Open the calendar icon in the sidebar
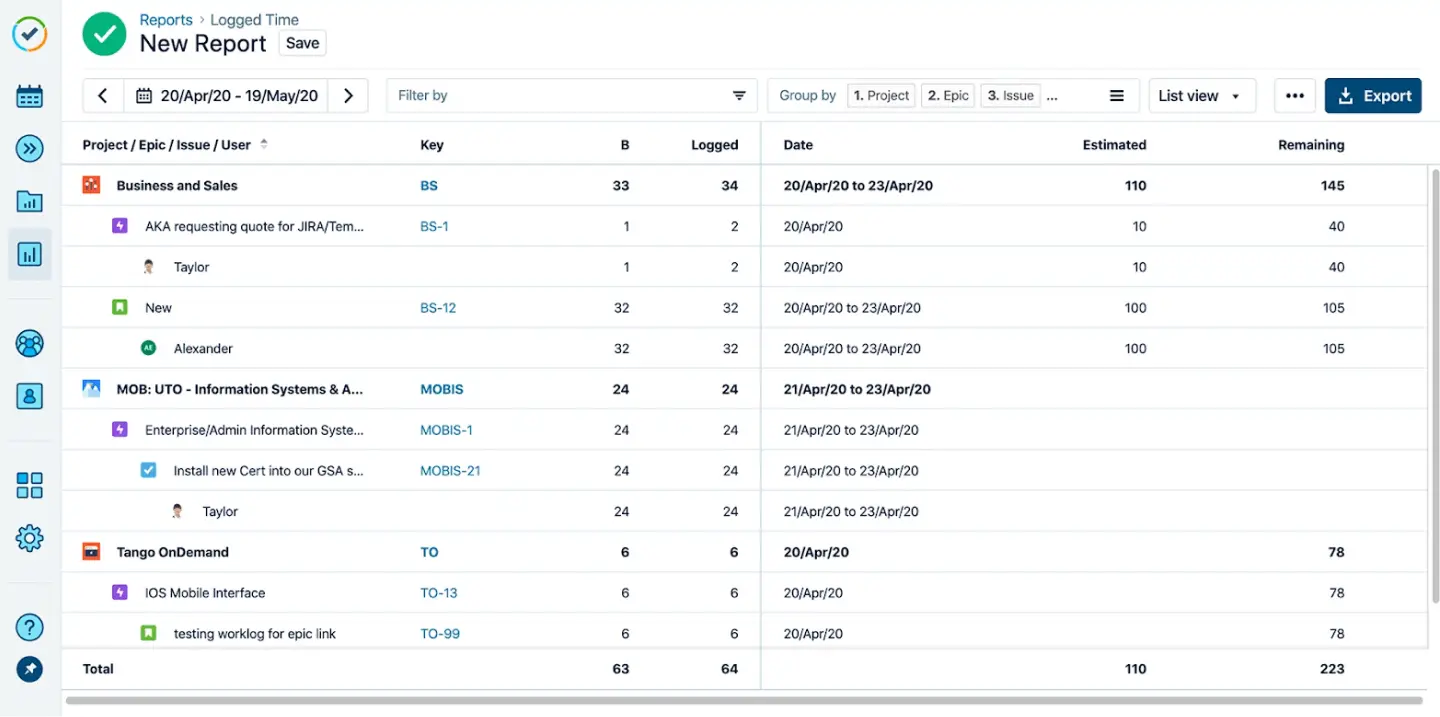Screen dimensions: 1440x717 click(29, 96)
